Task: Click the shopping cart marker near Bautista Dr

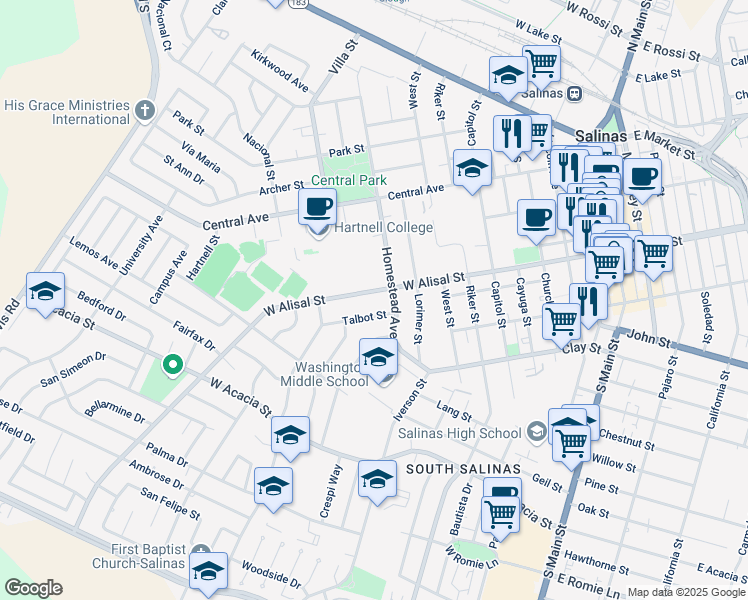Action: (500, 515)
